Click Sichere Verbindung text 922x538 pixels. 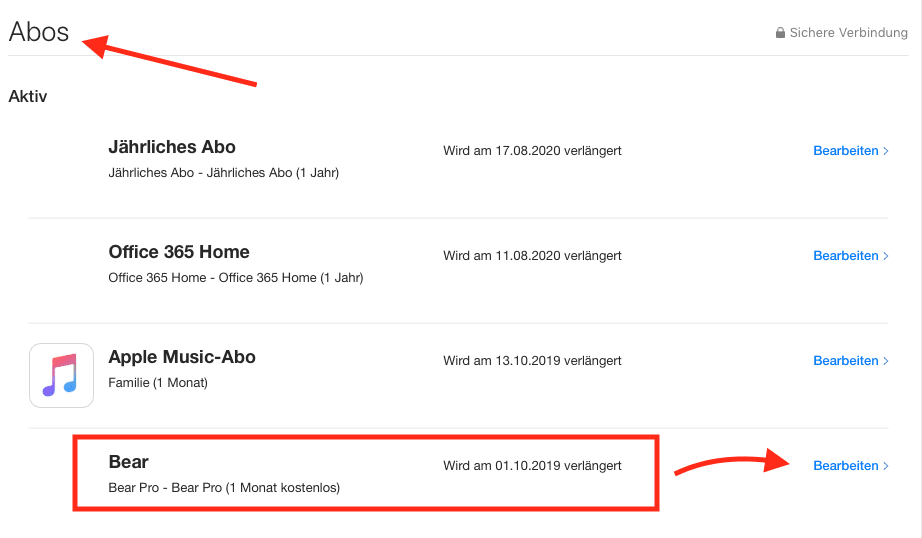pos(848,32)
